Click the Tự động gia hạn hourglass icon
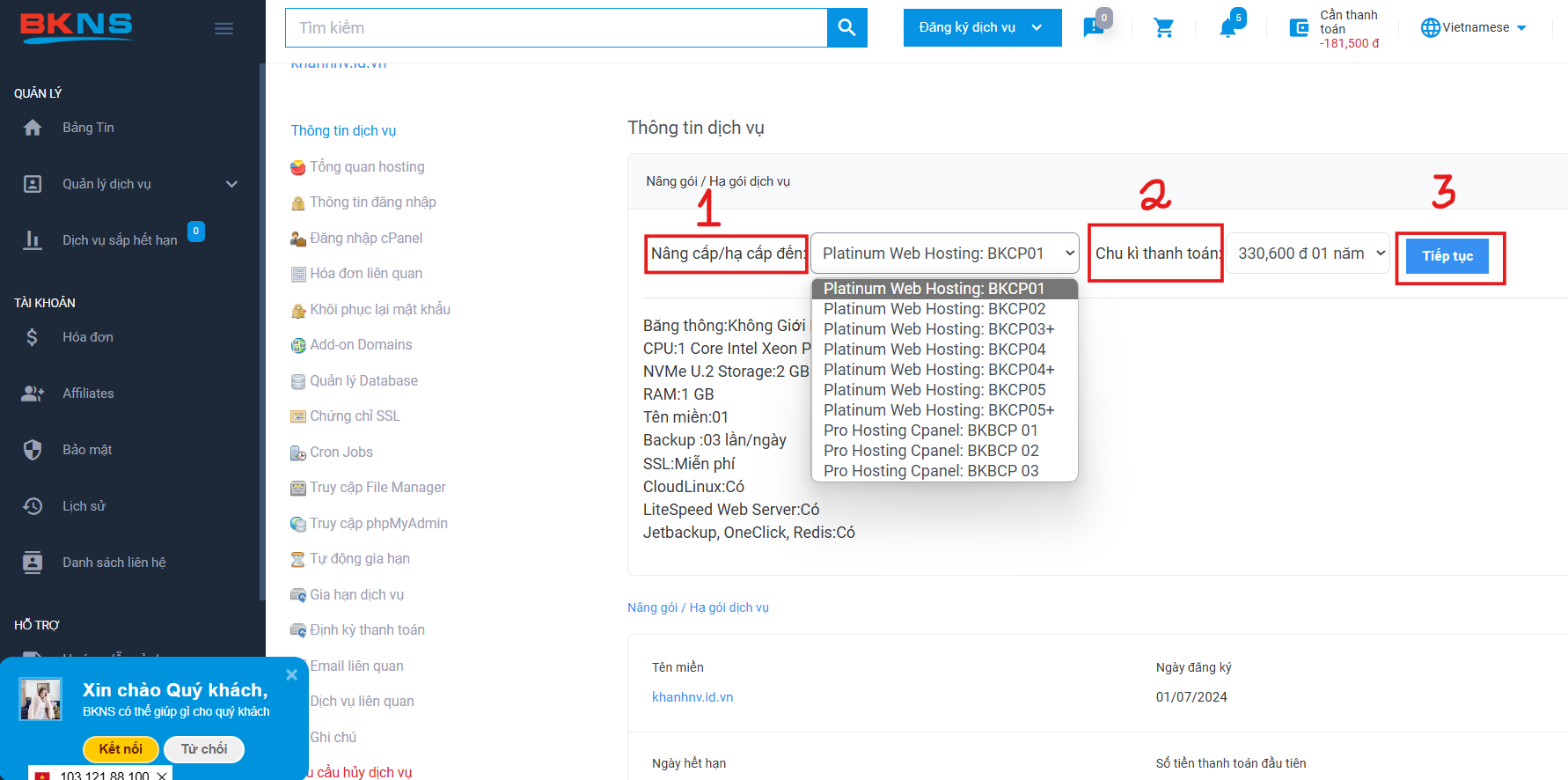 (298, 559)
